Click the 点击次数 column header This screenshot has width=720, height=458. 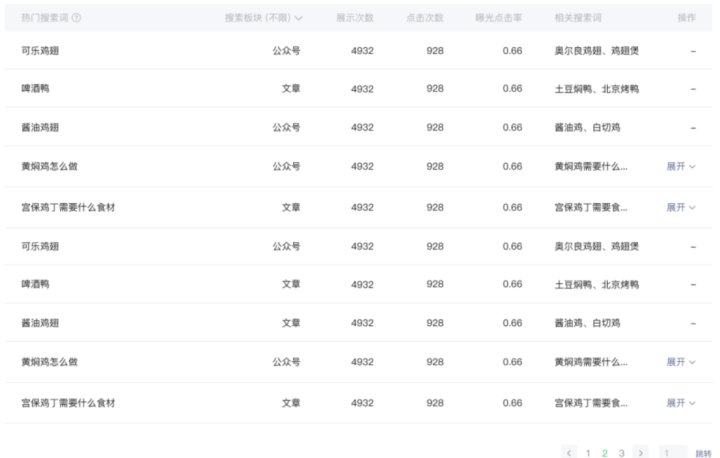(x=425, y=18)
